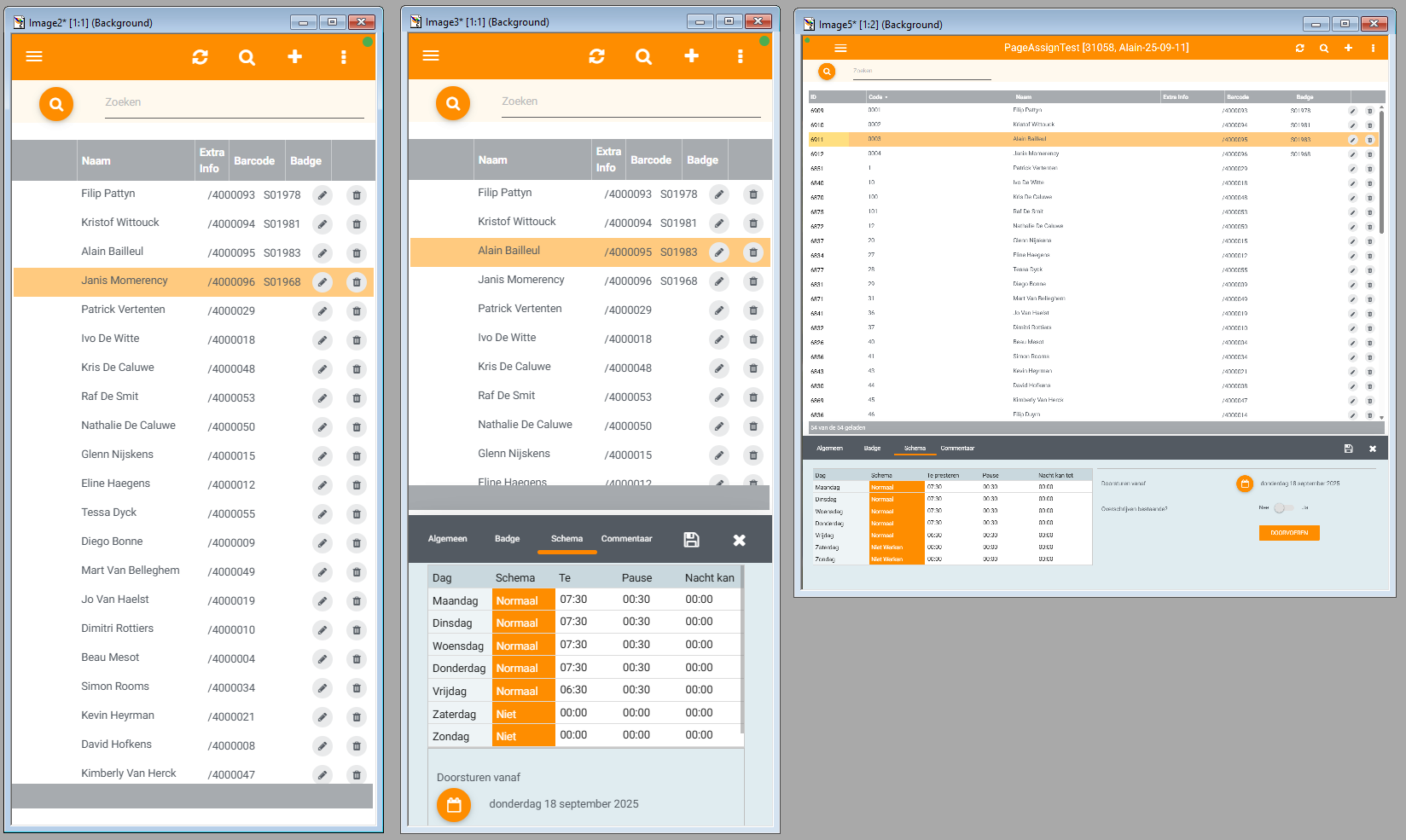This screenshot has width=1406, height=840.
Task: Select Vrijdag Normaal schema cell in Image3
Action: pos(523,691)
